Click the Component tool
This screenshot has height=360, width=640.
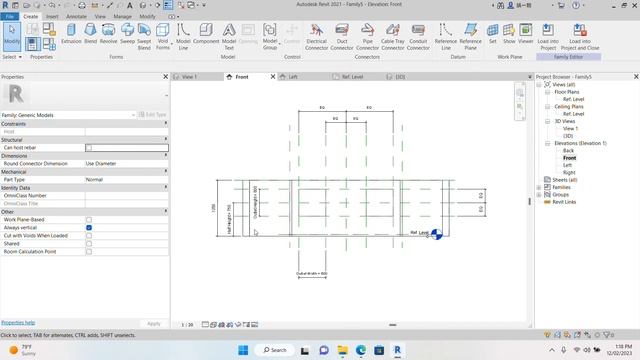pos(206,33)
